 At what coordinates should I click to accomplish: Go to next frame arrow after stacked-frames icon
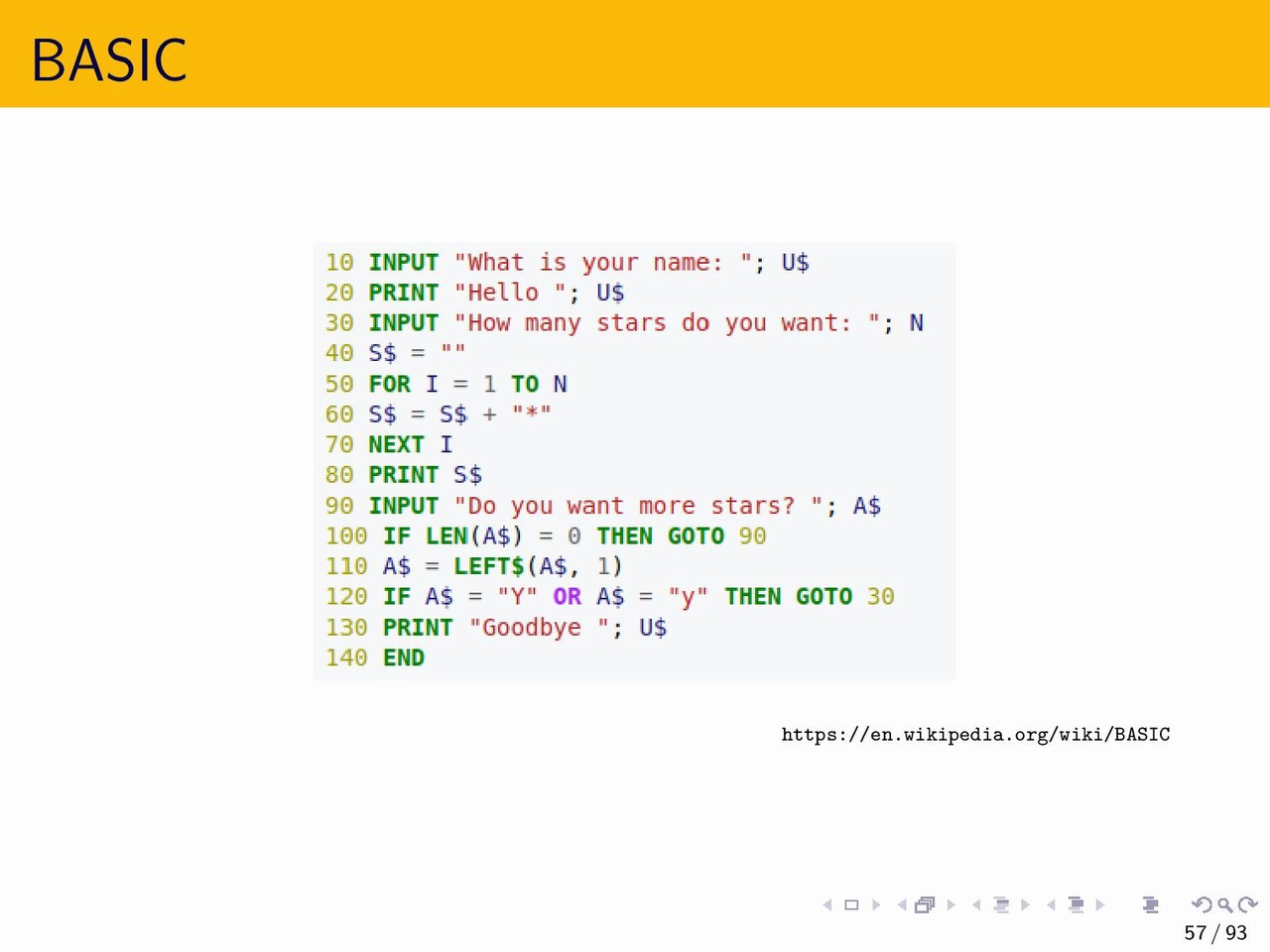pyautogui.click(x=951, y=904)
